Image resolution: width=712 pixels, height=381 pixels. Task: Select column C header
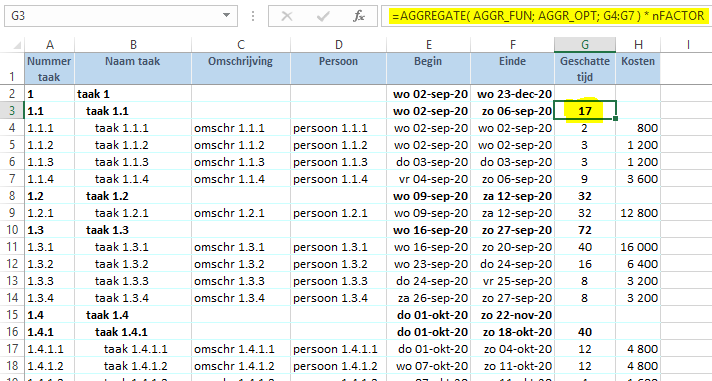241,45
